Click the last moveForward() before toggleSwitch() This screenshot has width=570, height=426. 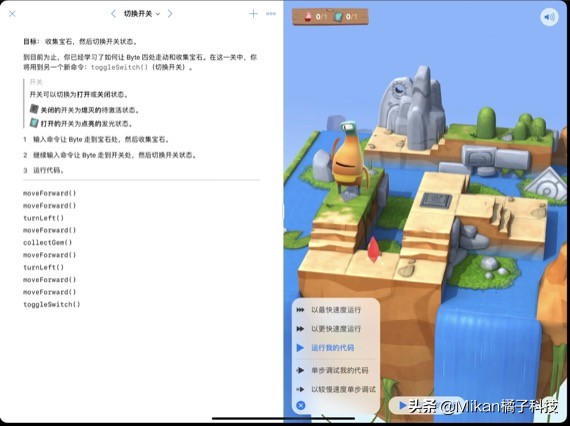pos(49,292)
